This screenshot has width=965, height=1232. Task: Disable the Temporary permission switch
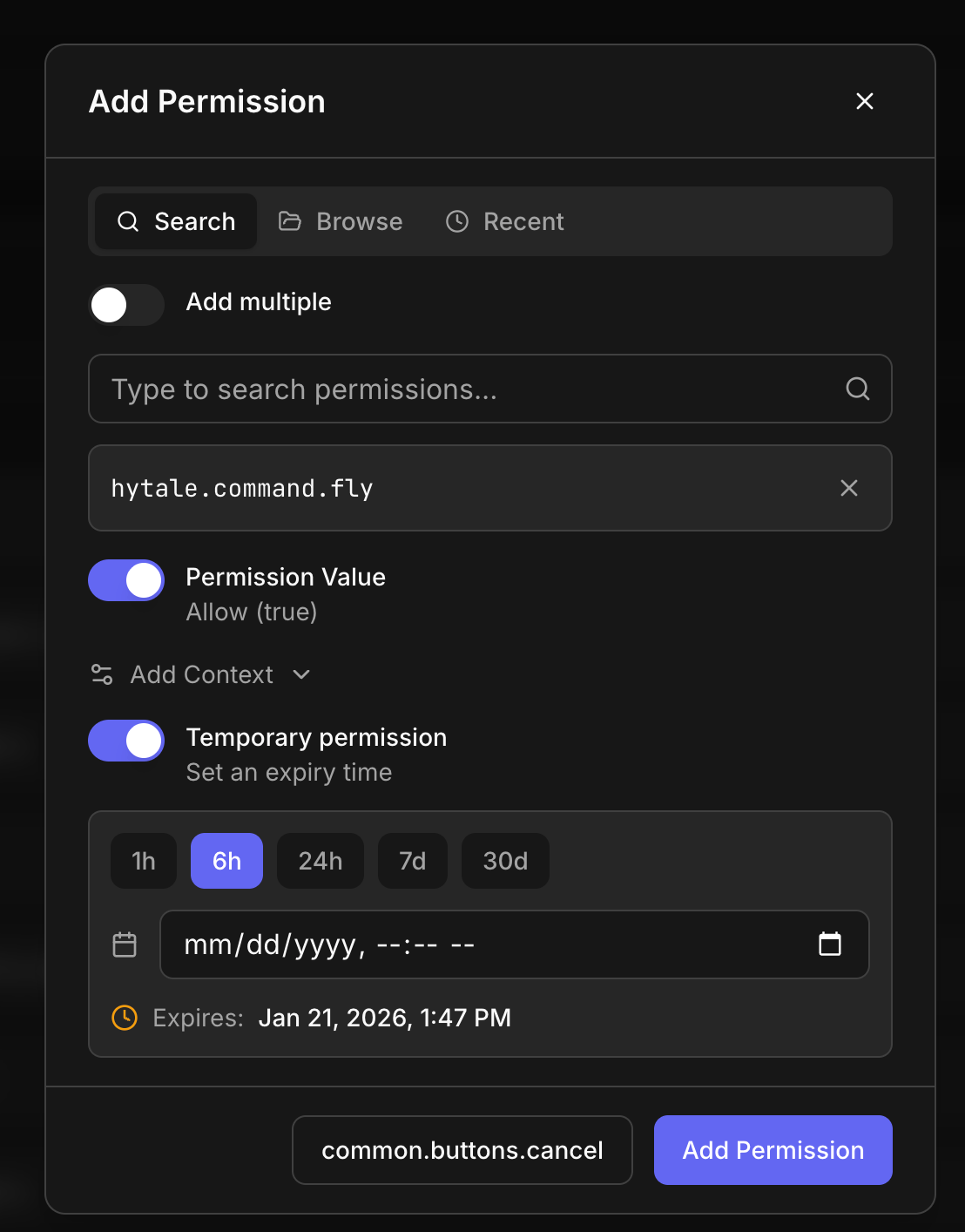click(126, 741)
